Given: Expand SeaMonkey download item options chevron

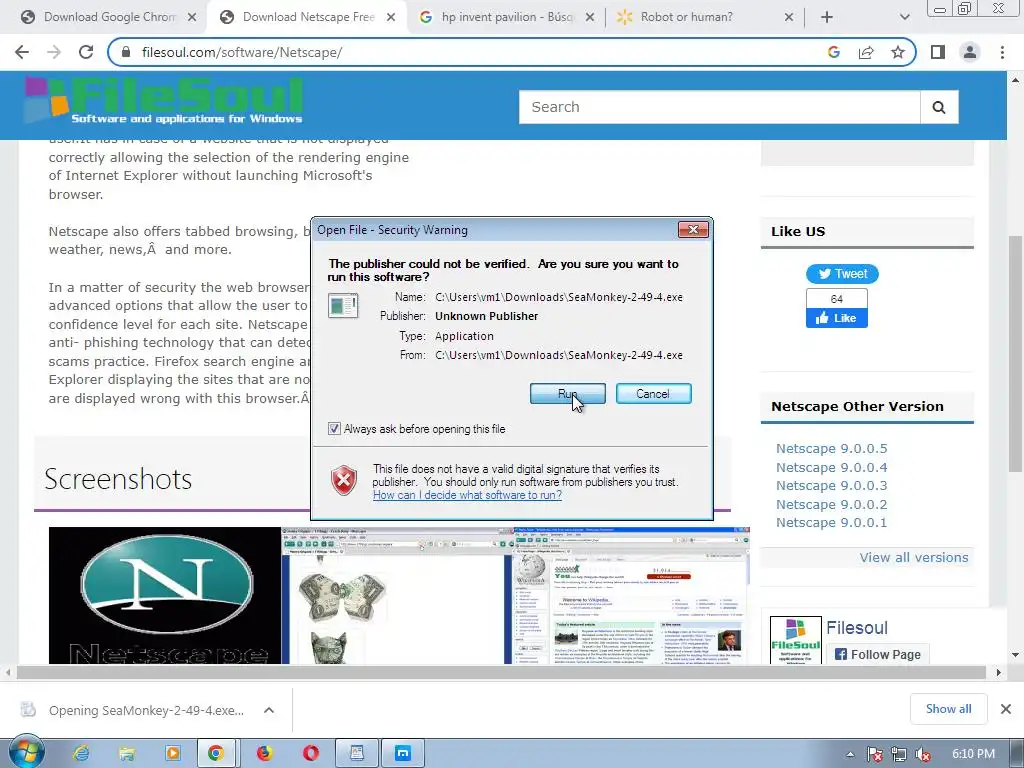Looking at the screenshot, I should click(268, 710).
